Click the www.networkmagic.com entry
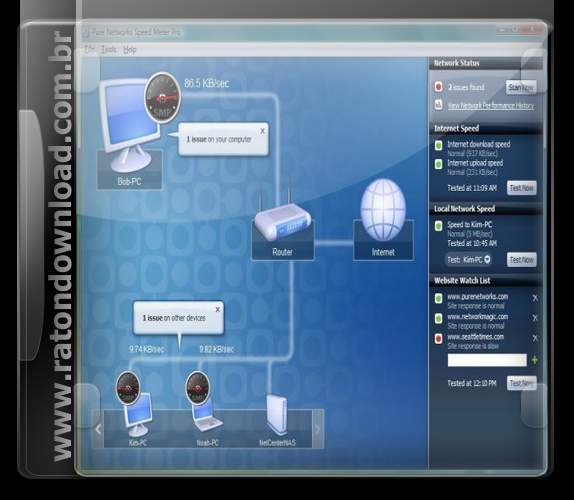 478,317
